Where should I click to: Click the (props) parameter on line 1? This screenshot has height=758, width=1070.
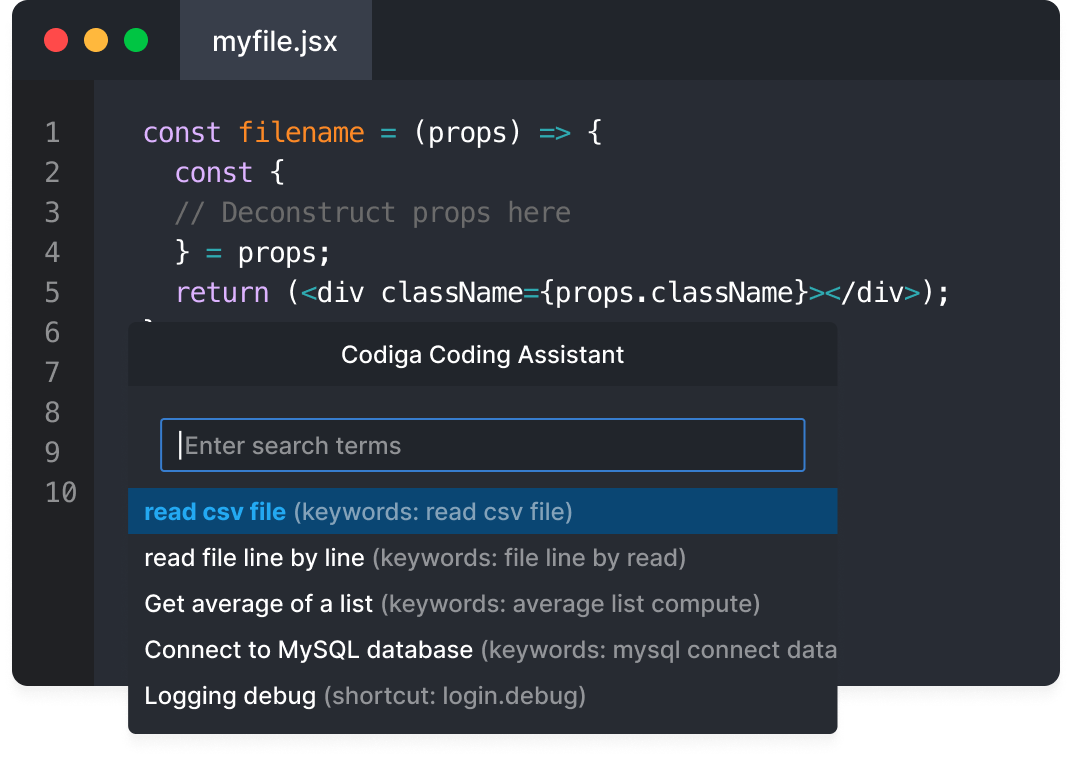467,132
